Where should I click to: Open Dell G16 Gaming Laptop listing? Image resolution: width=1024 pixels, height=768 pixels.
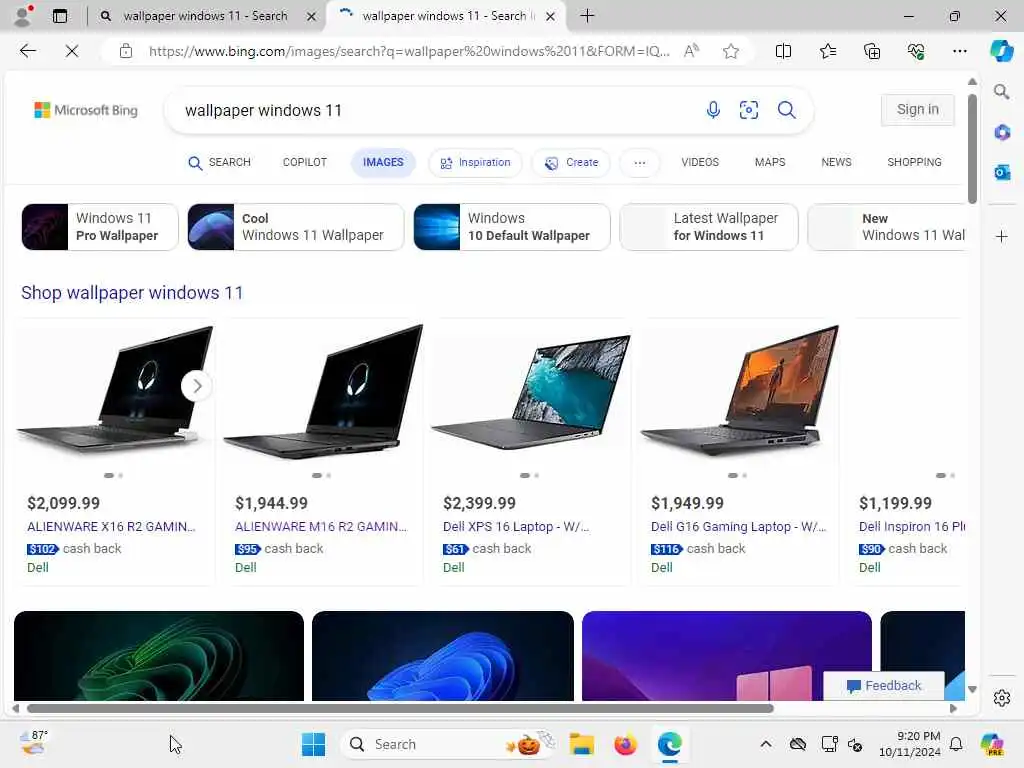(739, 526)
